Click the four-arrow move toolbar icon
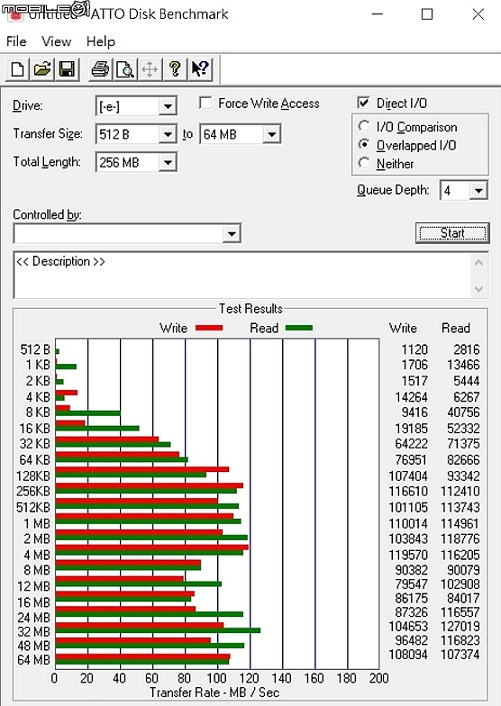This screenshot has width=501, height=706. (149, 69)
